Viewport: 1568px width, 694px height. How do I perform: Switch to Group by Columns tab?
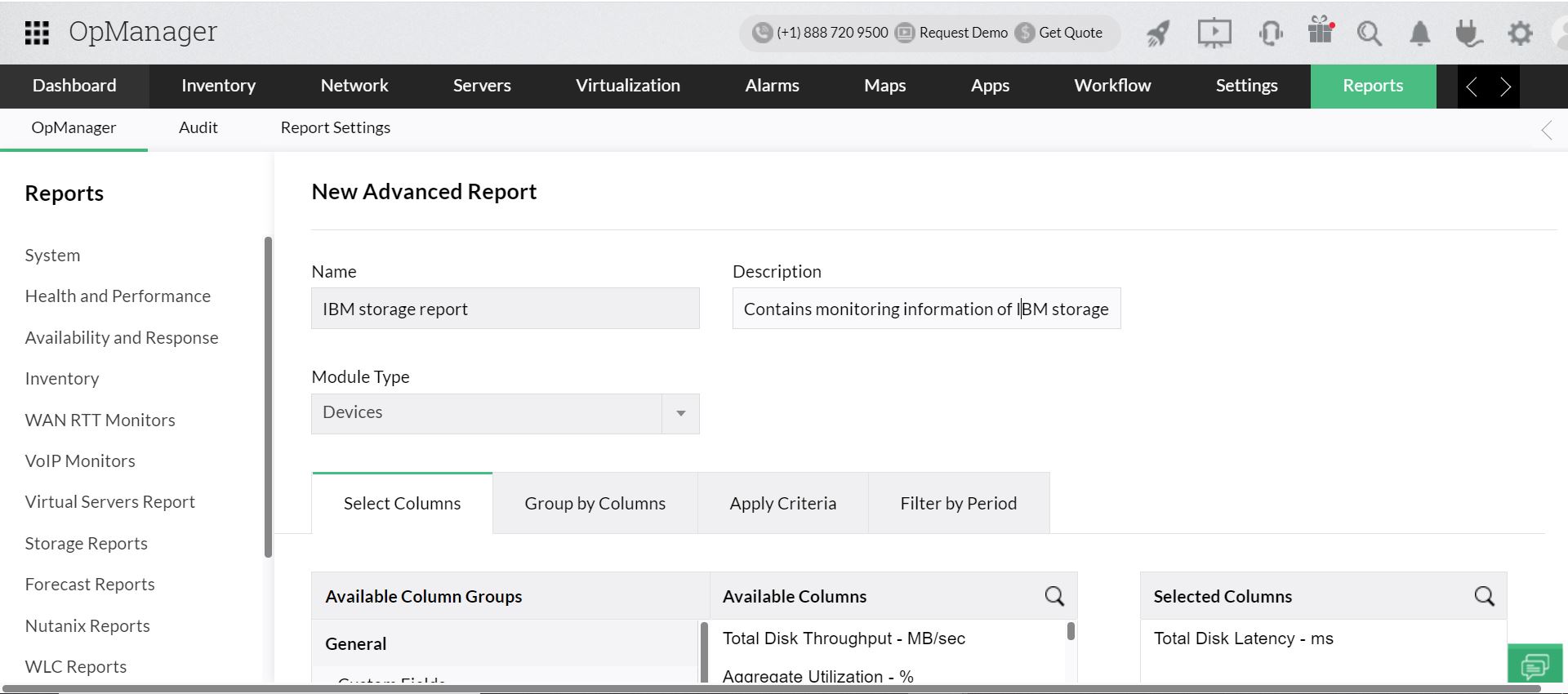tap(595, 503)
